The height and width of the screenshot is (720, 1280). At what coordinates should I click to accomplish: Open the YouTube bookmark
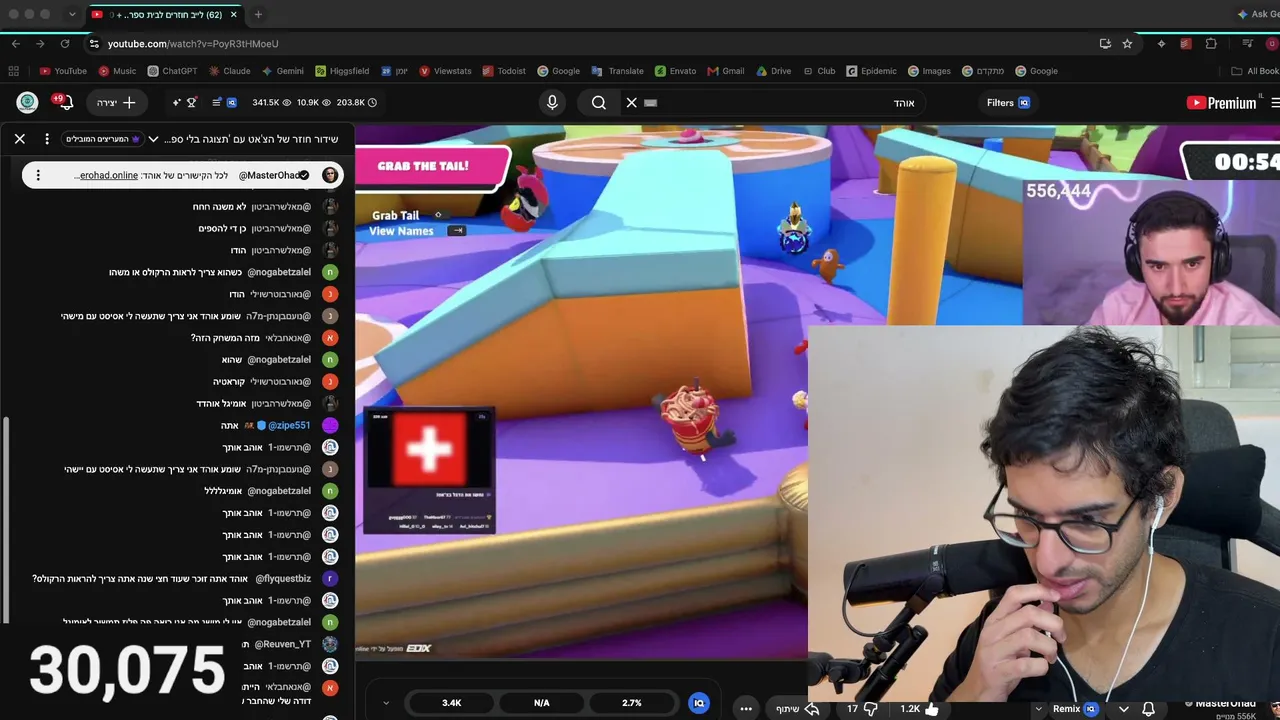coord(63,71)
